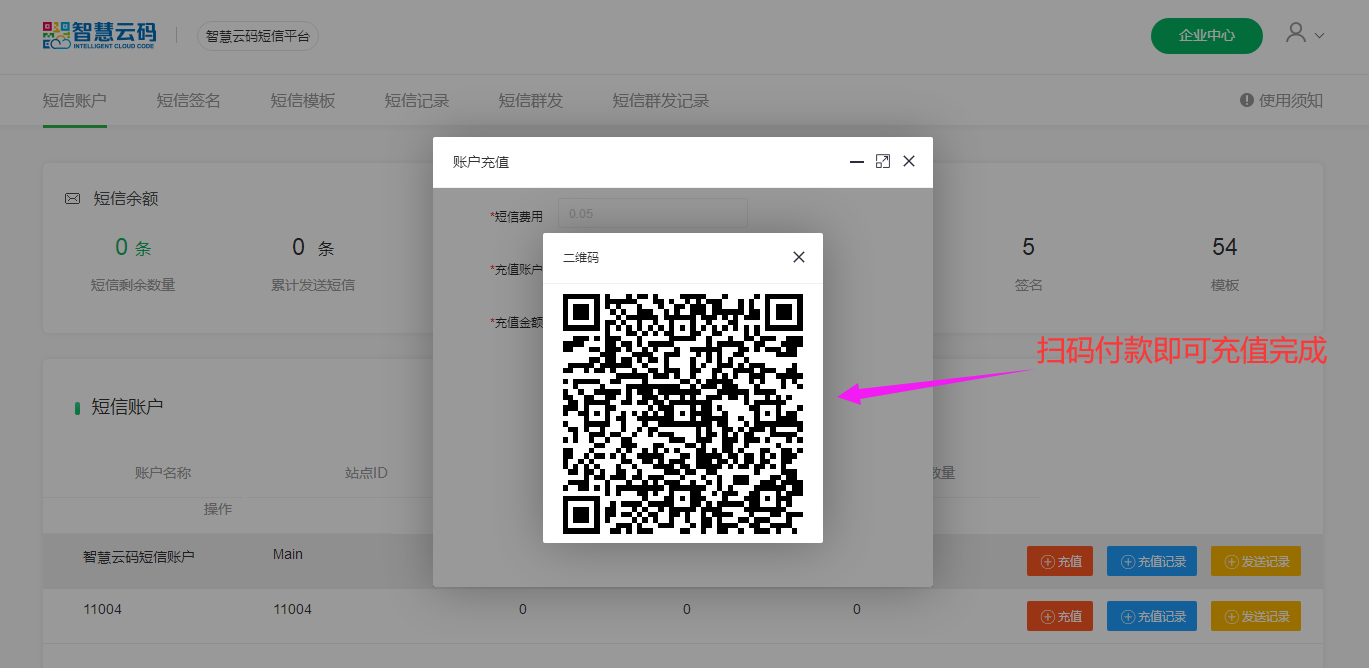Click 充值 for 智慧云码短信账户 row

click(1060, 561)
